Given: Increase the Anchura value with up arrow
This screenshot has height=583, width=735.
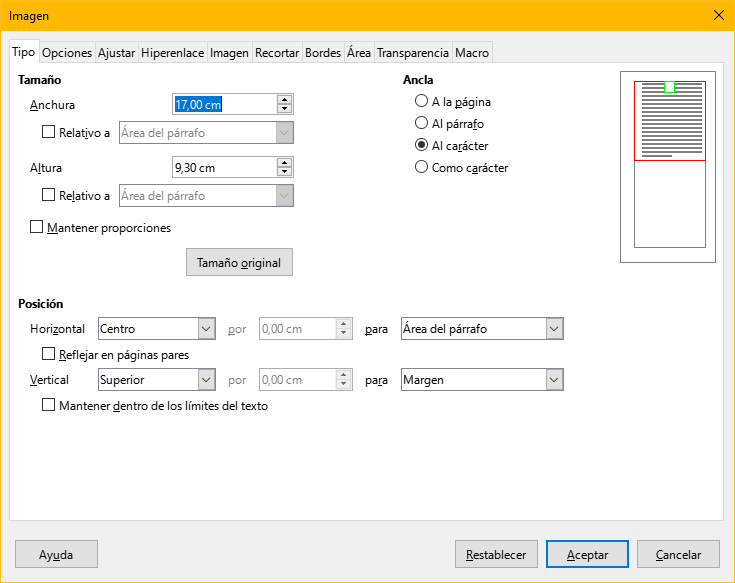Looking at the screenshot, I should pyautogui.click(x=285, y=99).
